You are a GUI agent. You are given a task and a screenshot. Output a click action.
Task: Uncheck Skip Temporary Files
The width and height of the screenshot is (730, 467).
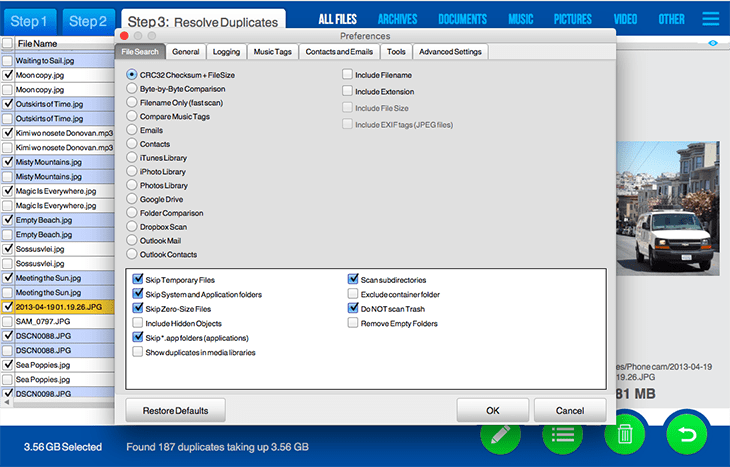click(138, 279)
